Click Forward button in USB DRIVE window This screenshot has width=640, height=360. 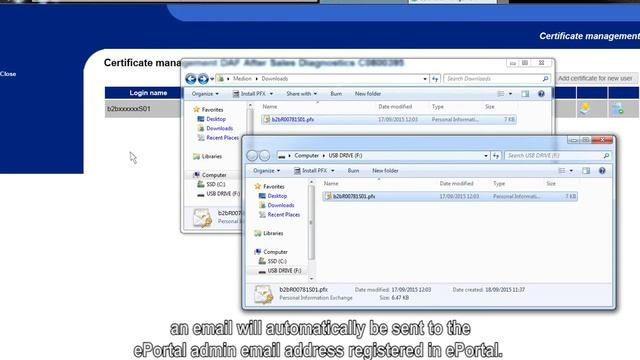tap(264, 156)
